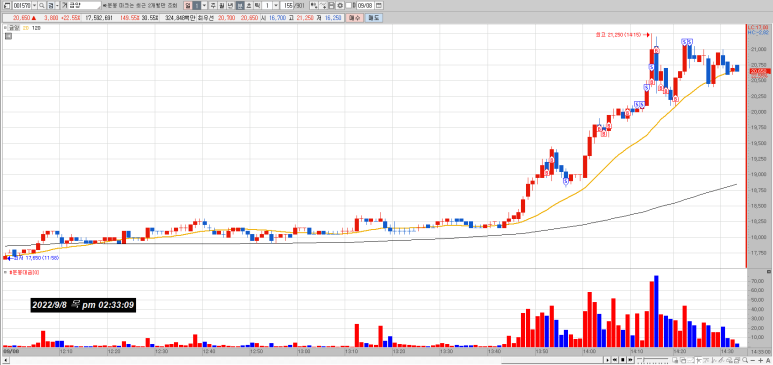773x365 pixels.
Task: Click the zoom in plus icon
Action: [x=760, y=360]
